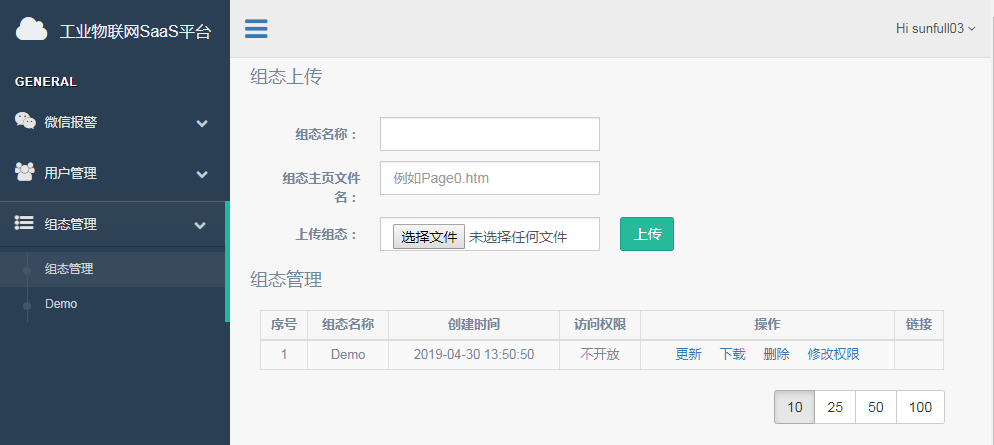
Task: Focus the 组态名称 input field
Action: (x=489, y=134)
